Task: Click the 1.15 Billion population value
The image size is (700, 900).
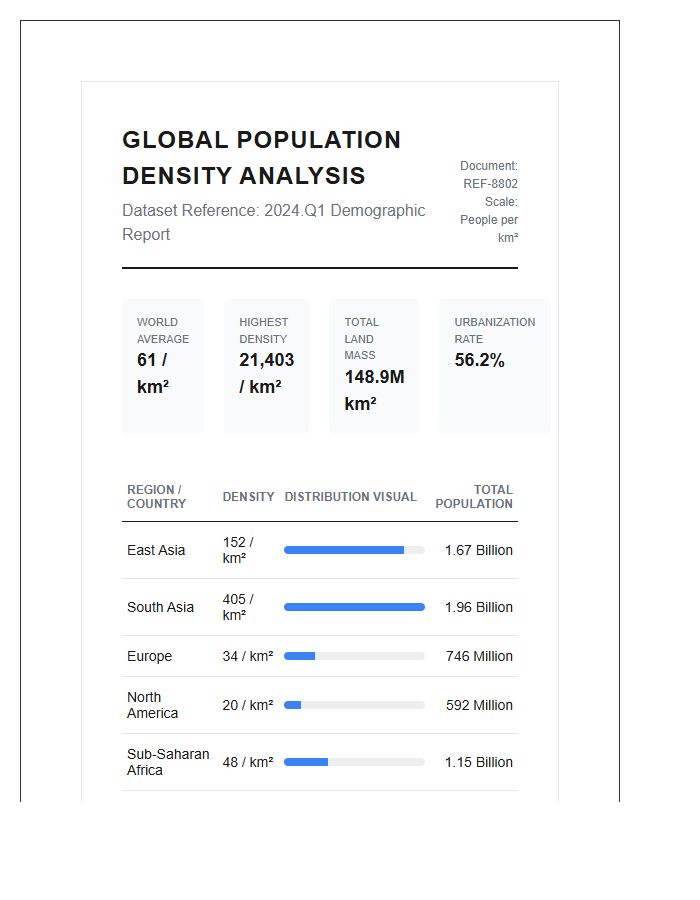Action: (x=479, y=762)
